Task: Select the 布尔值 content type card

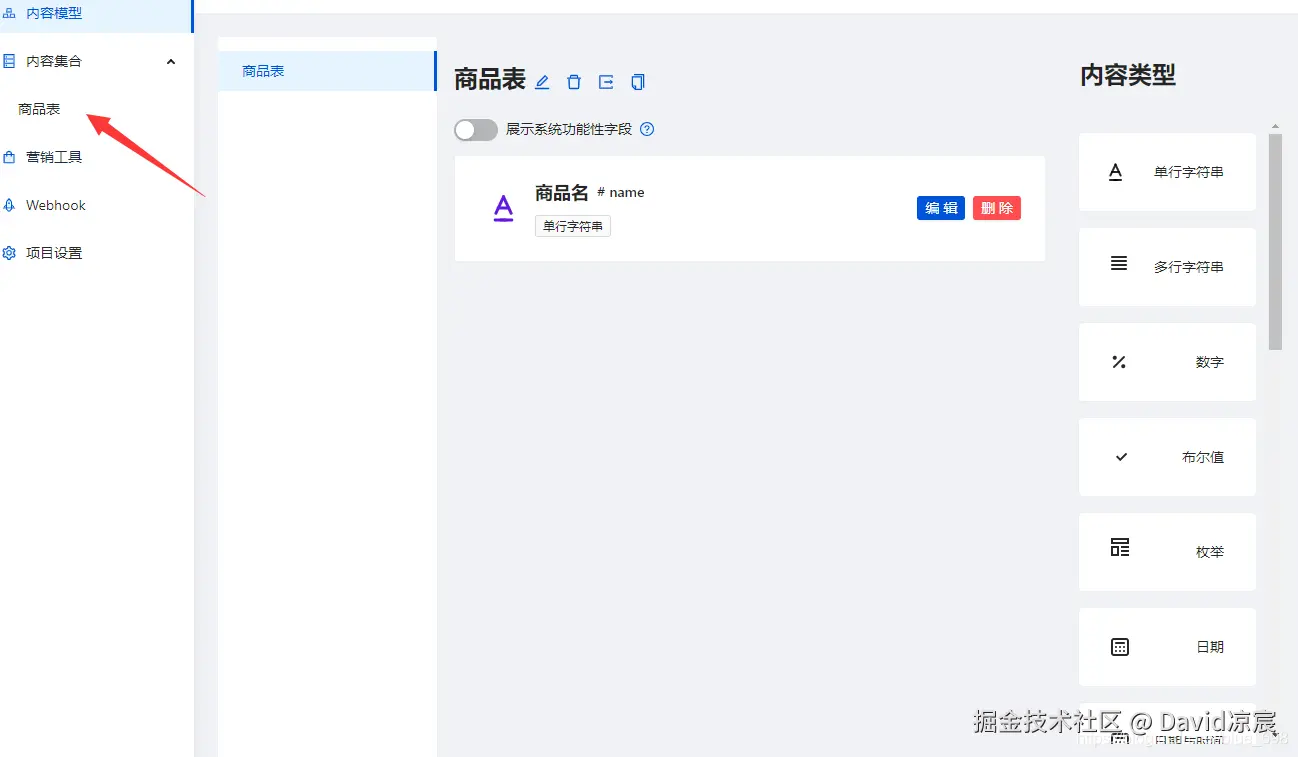Action: click(1166, 457)
